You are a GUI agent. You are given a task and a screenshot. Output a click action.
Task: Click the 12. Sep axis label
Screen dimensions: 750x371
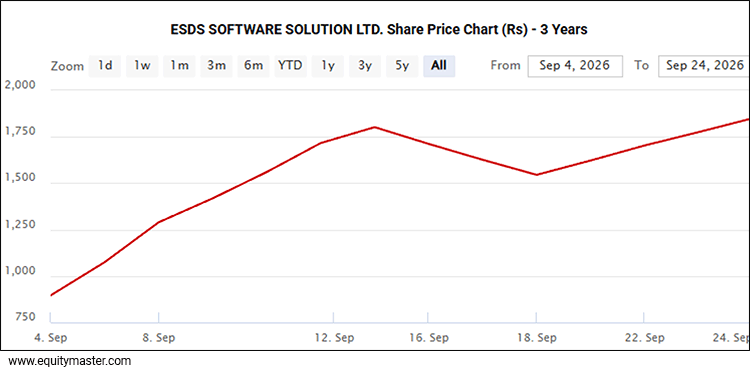[334, 338]
